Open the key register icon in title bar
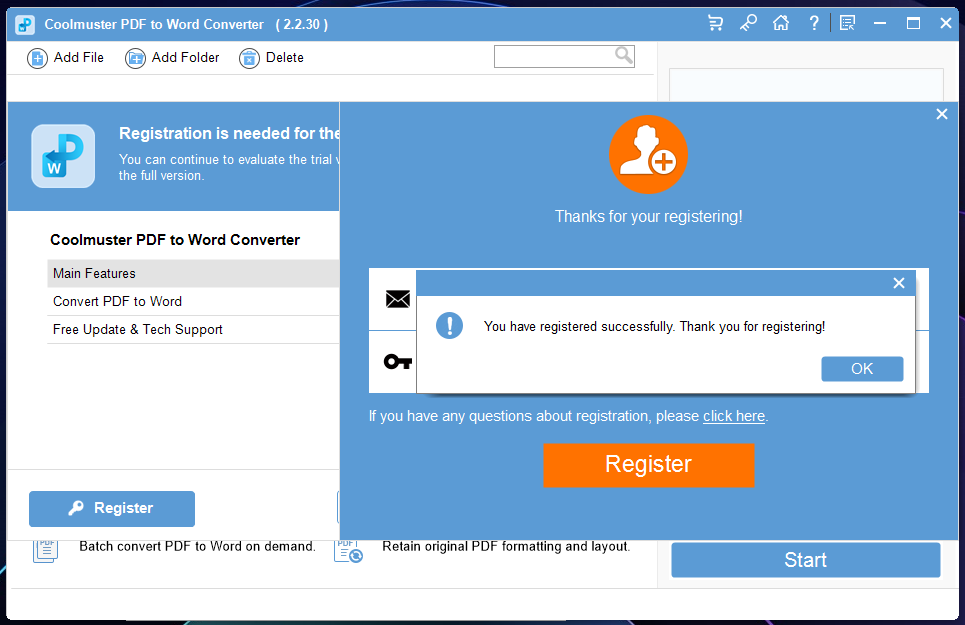Image resolution: width=965 pixels, height=625 pixels. pos(748,23)
